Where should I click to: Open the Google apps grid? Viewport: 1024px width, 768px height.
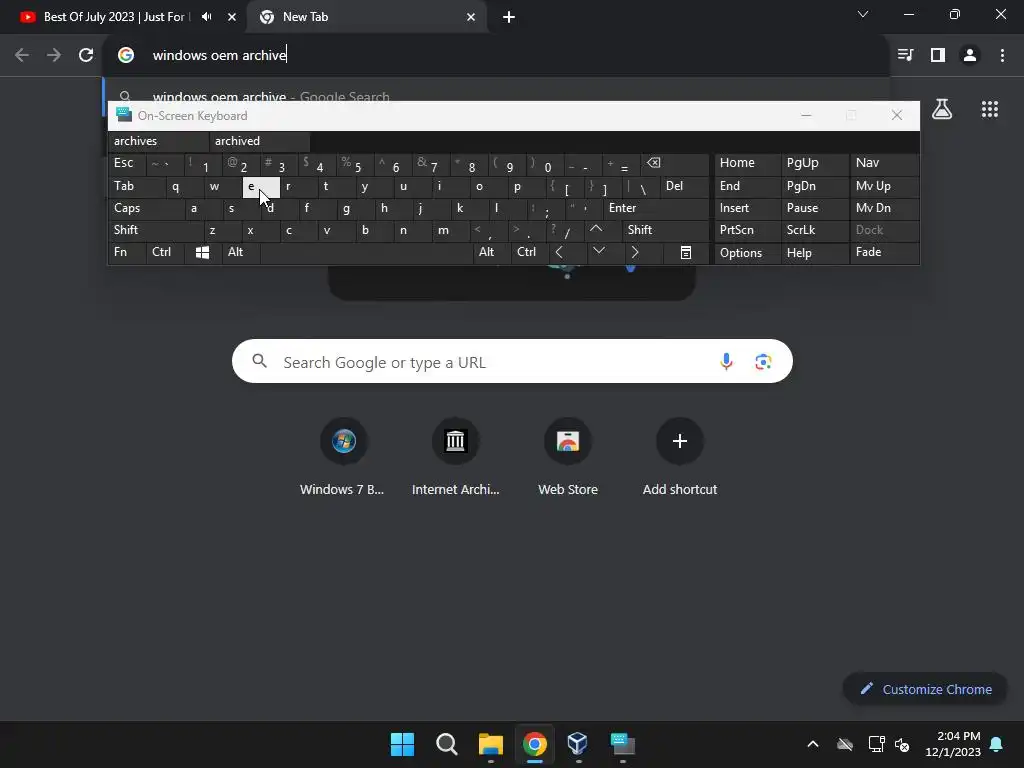[990, 109]
